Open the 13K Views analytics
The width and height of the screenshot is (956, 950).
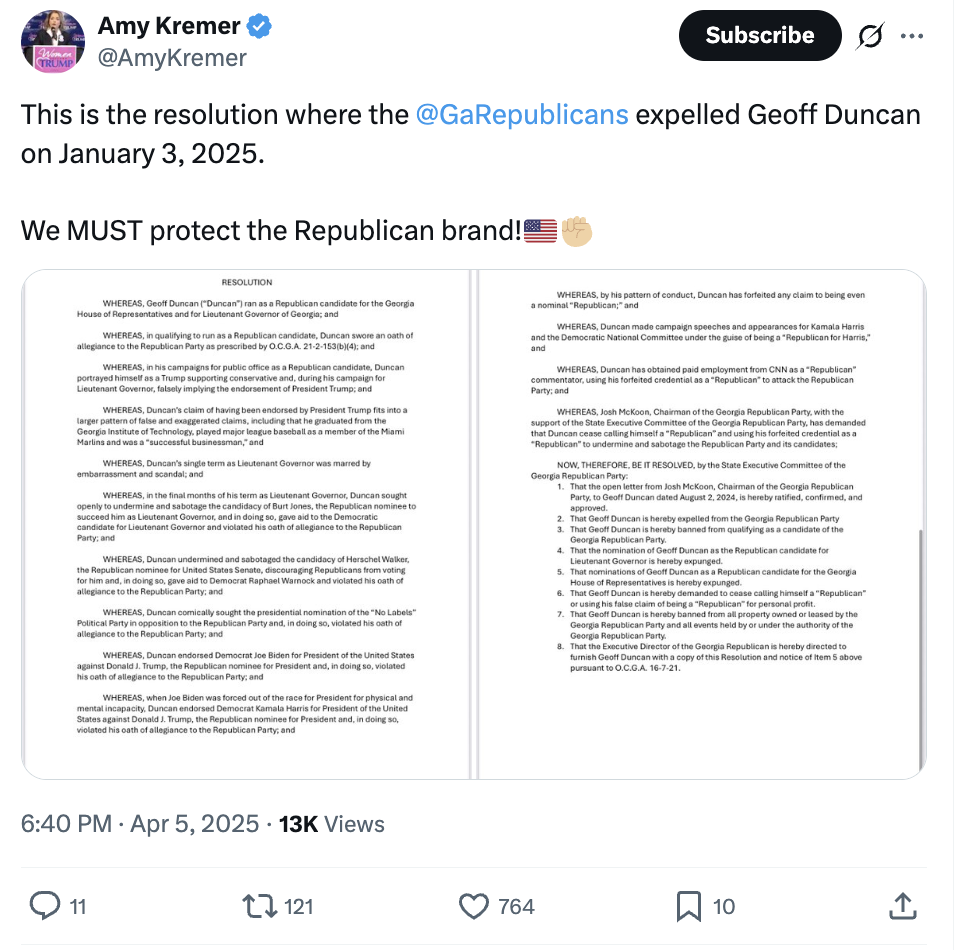point(332,824)
